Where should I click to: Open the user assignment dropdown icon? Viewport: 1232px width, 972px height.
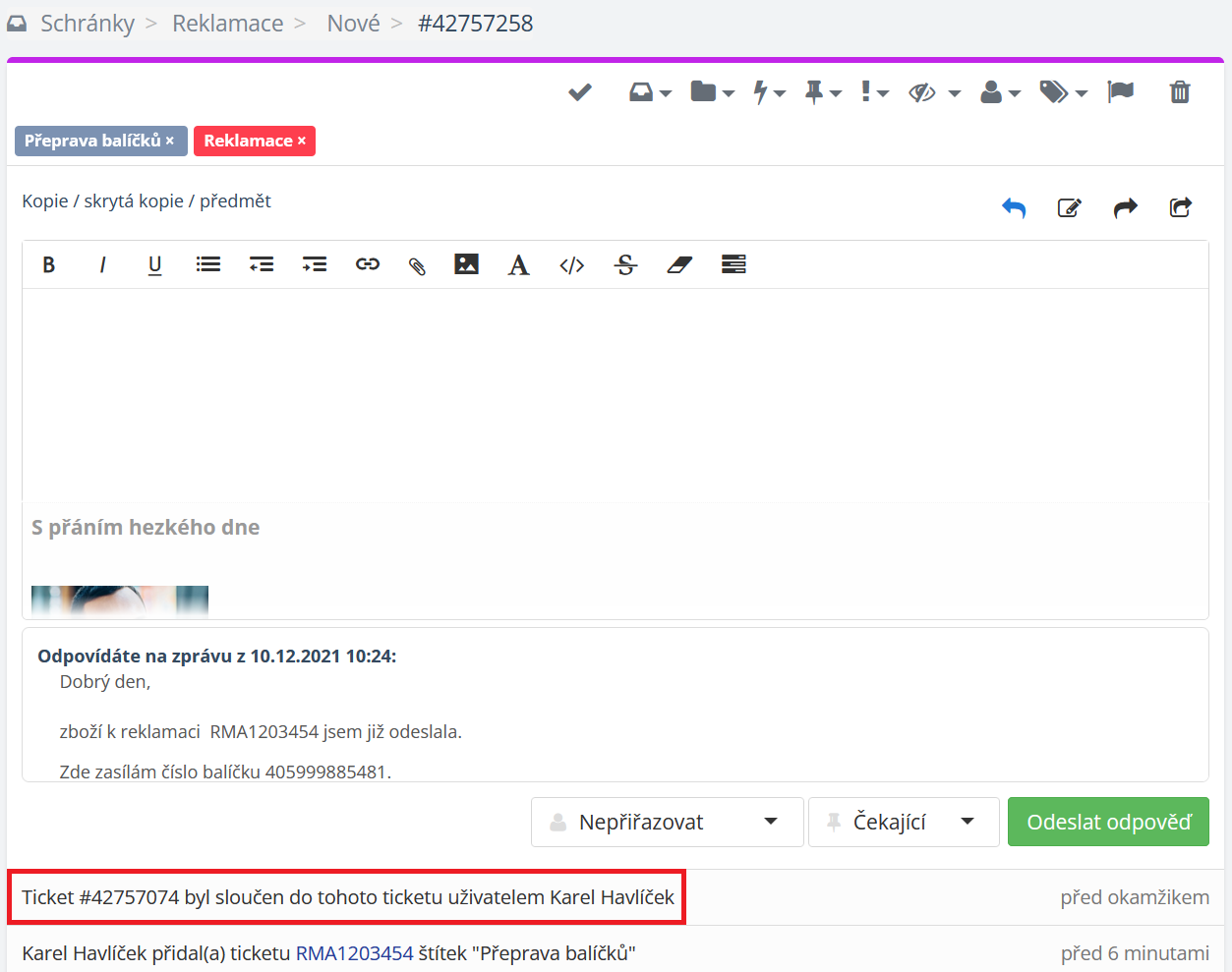1000,92
